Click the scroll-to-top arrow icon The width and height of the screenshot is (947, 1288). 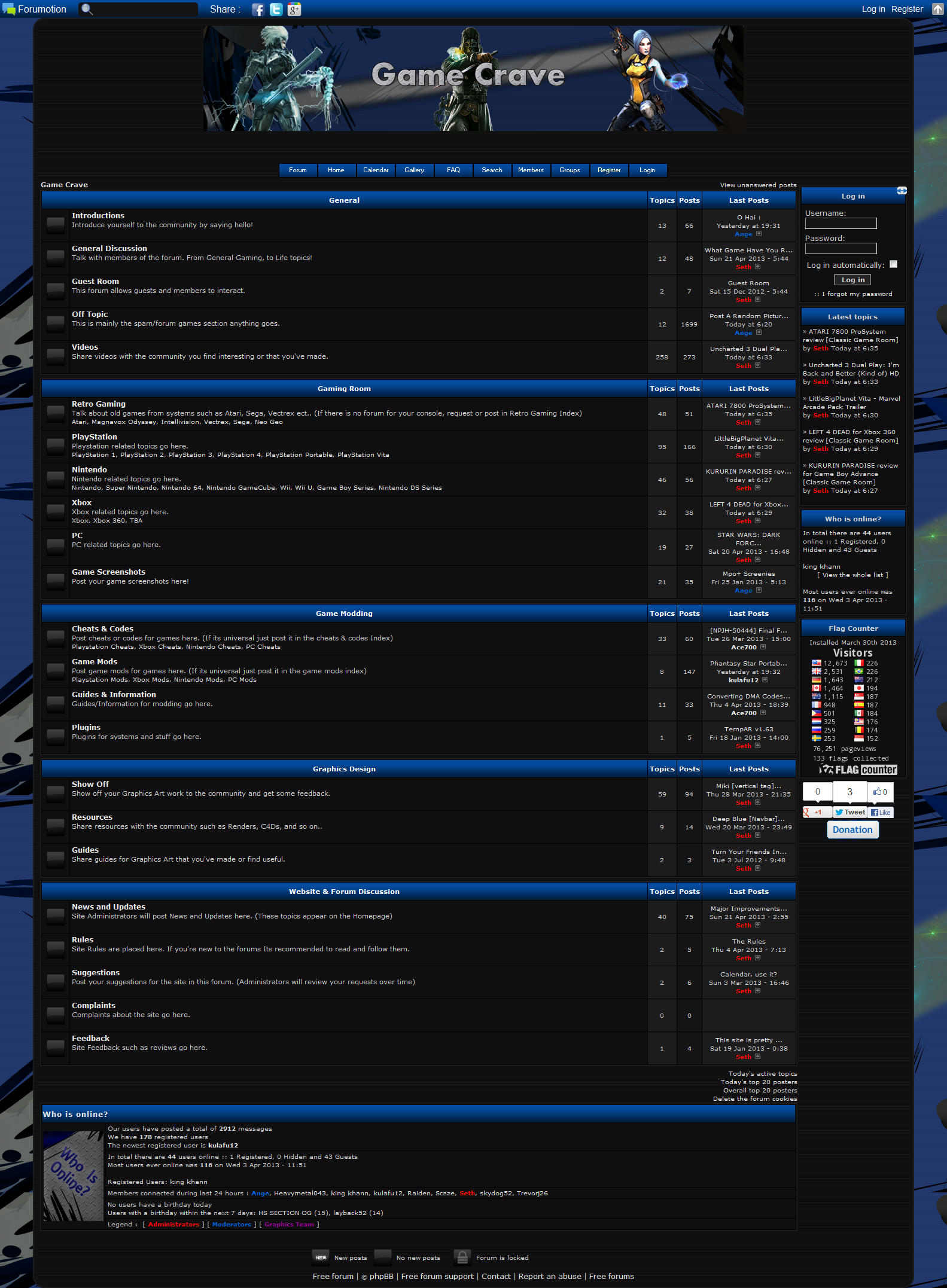coord(937,10)
